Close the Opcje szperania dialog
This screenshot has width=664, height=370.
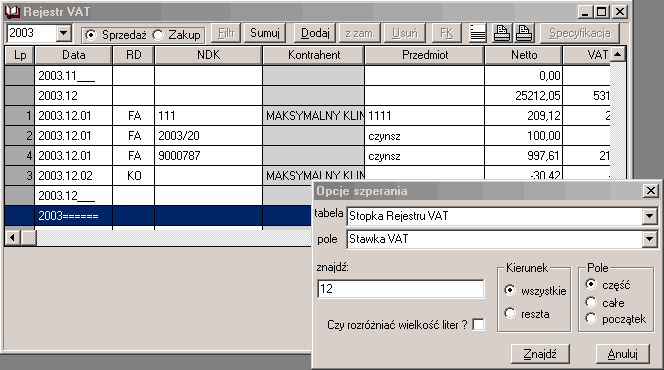point(650,191)
